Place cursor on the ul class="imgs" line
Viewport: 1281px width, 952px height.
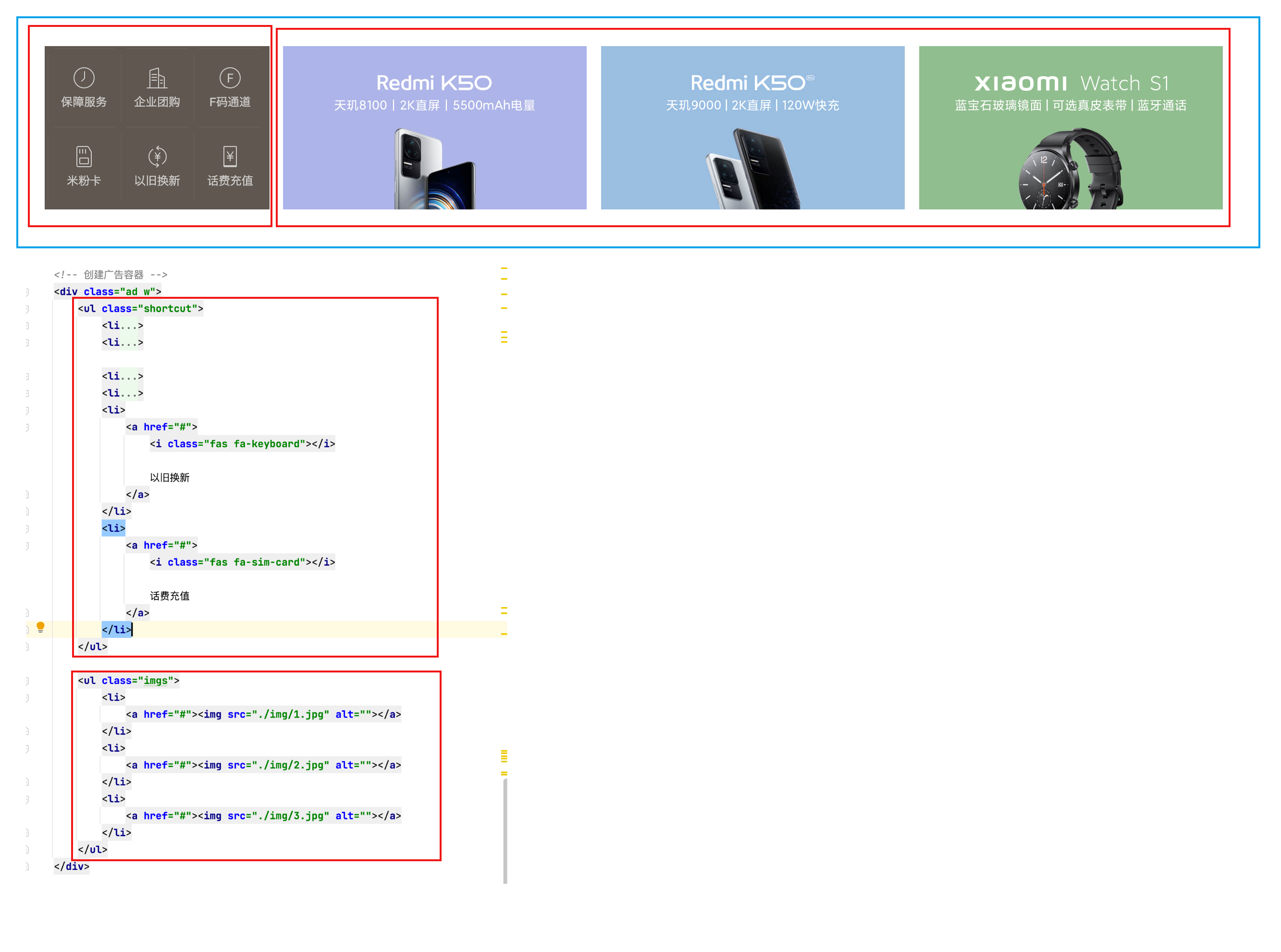[x=129, y=681]
